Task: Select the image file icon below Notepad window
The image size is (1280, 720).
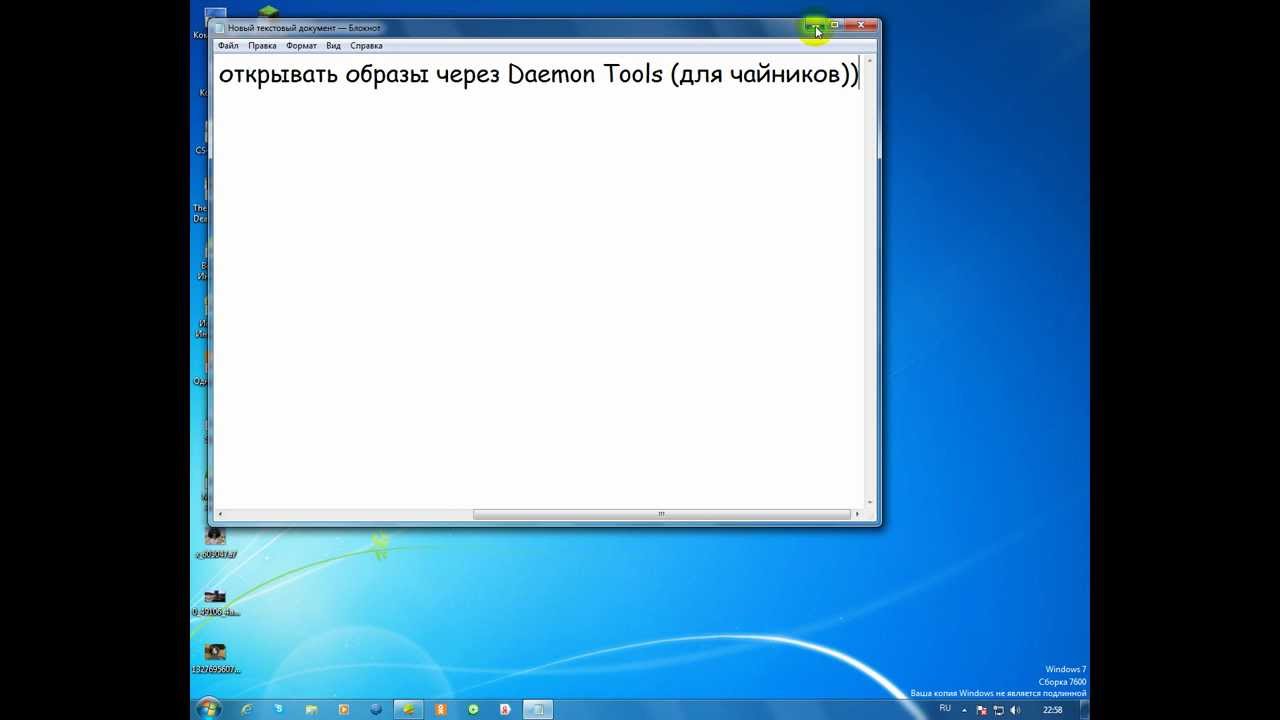Action: coord(215,543)
